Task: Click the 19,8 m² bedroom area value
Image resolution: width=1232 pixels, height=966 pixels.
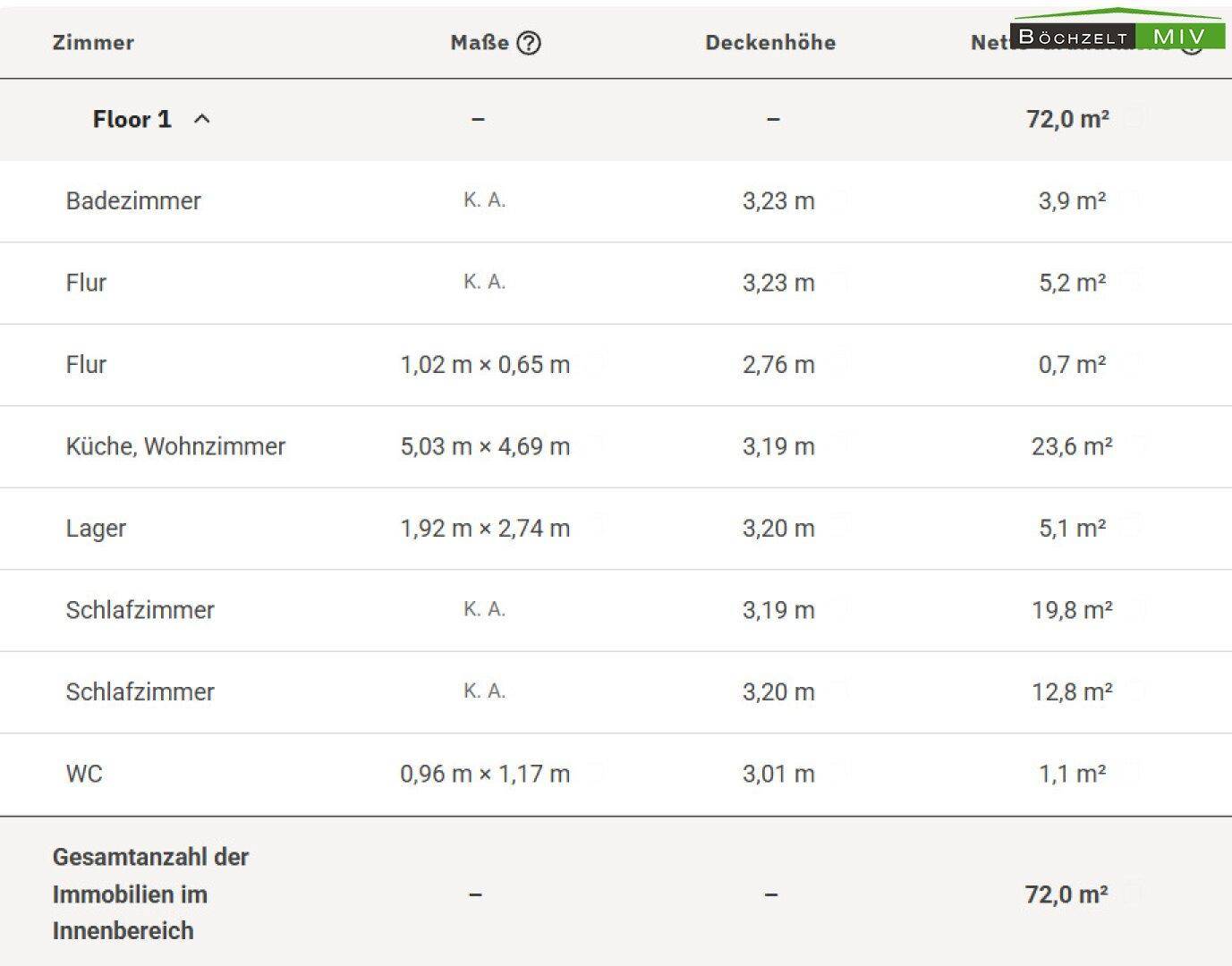Action: (x=1072, y=610)
